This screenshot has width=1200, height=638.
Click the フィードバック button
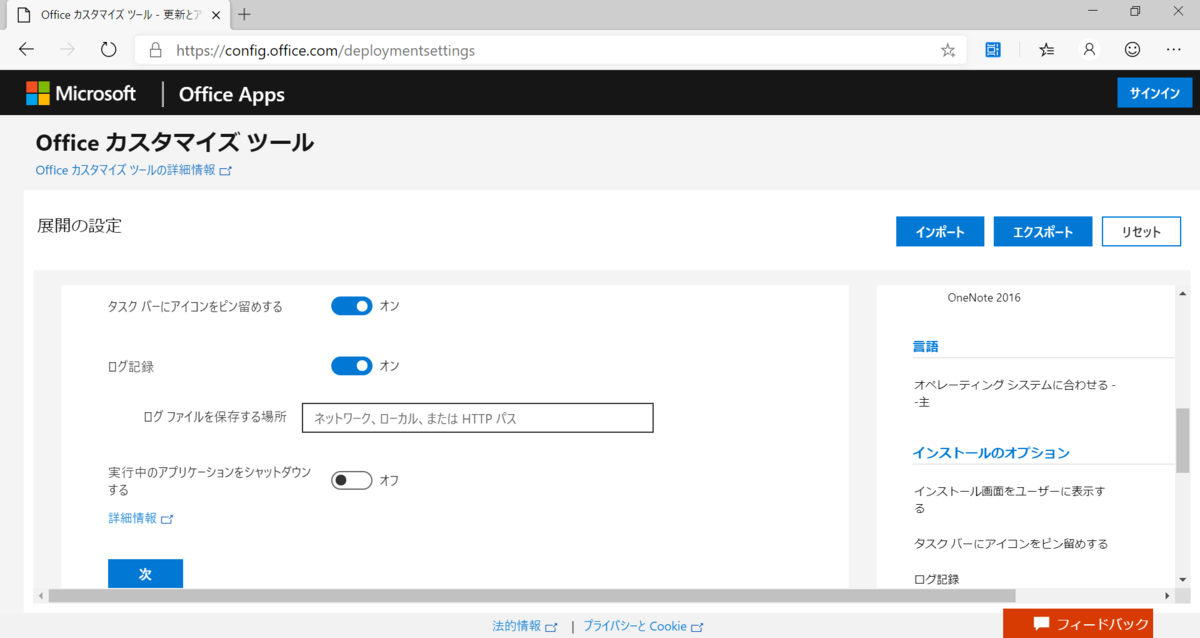[x=1078, y=623]
